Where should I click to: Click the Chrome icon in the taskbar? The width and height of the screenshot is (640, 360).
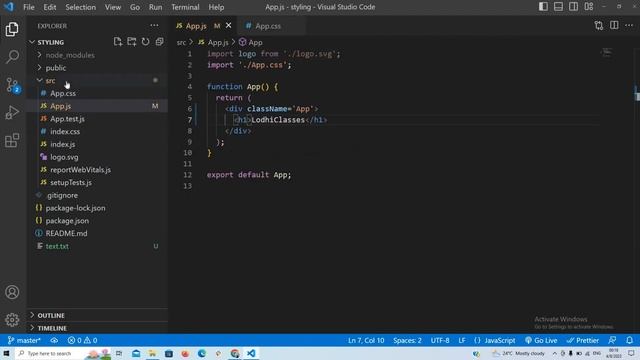(x=235, y=353)
